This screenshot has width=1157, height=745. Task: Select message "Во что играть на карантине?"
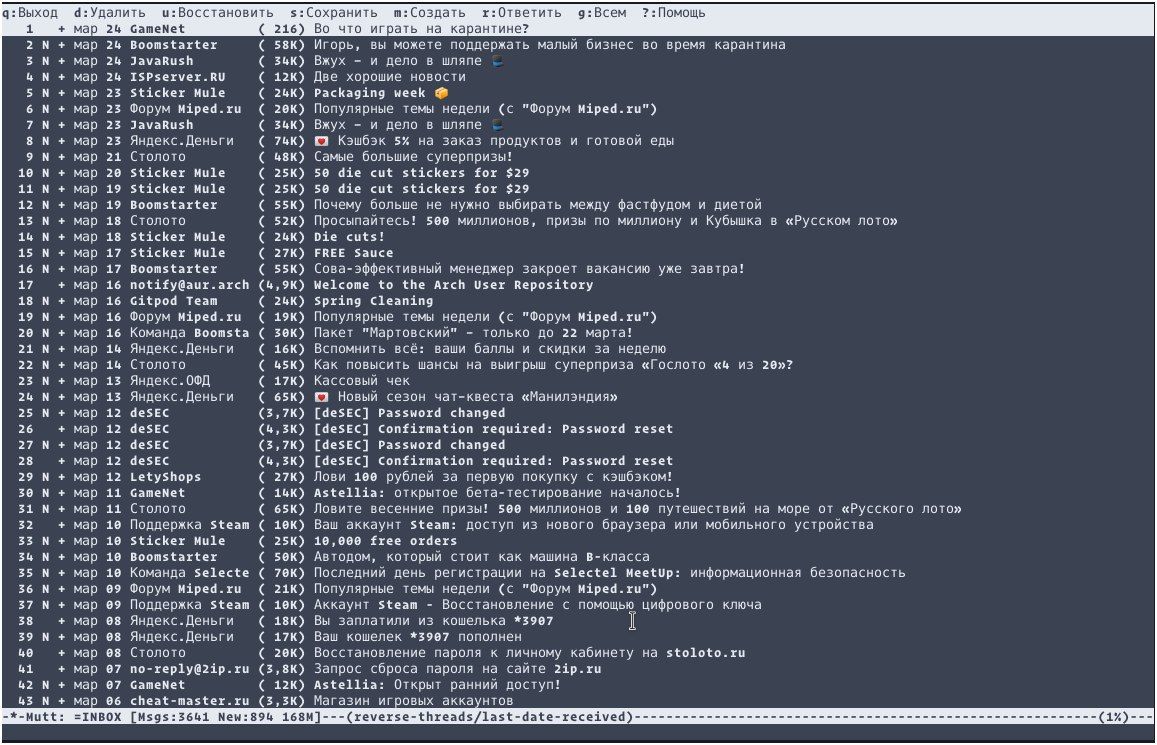point(578,29)
